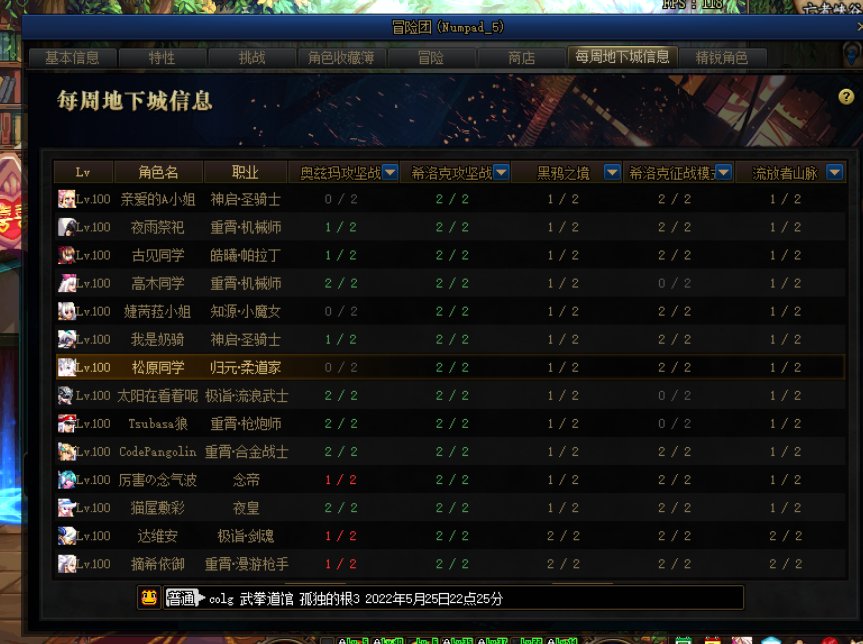The width and height of the screenshot is (863, 644).
Task: Select character name 亲爱的A小姐
Action: pos(158,199)
